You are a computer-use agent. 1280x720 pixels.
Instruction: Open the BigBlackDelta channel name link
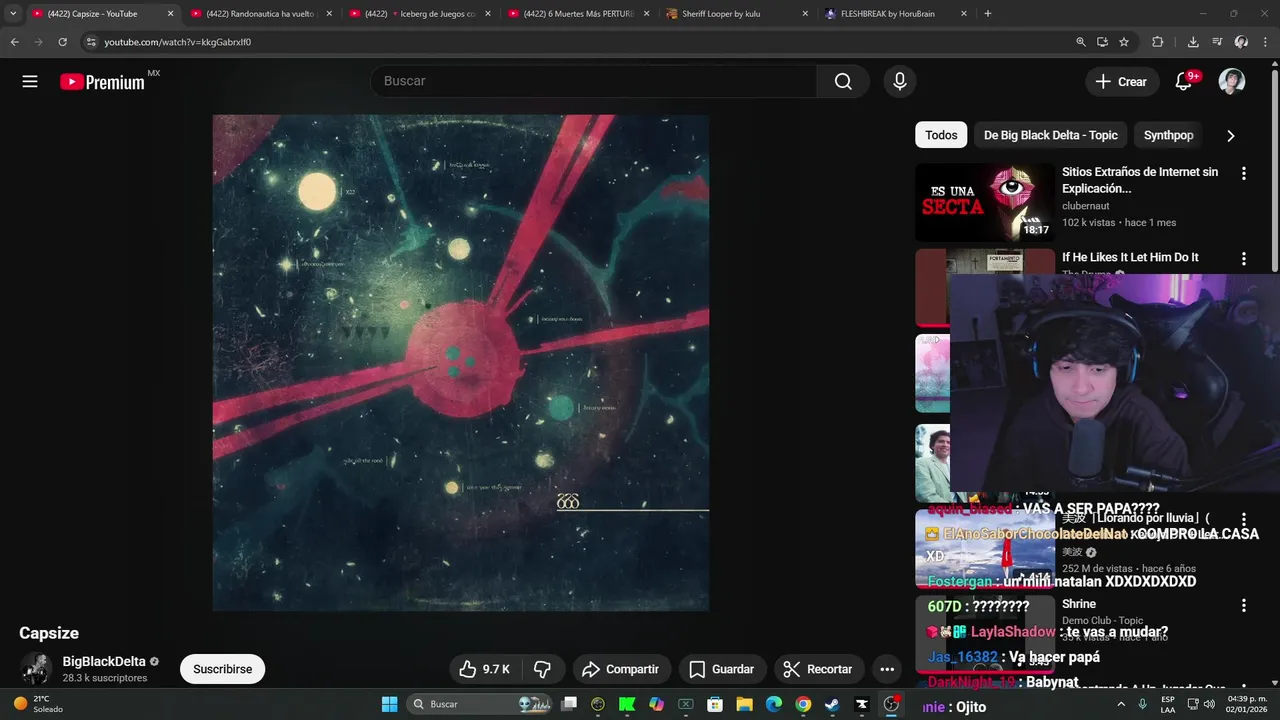pos(104,662)
